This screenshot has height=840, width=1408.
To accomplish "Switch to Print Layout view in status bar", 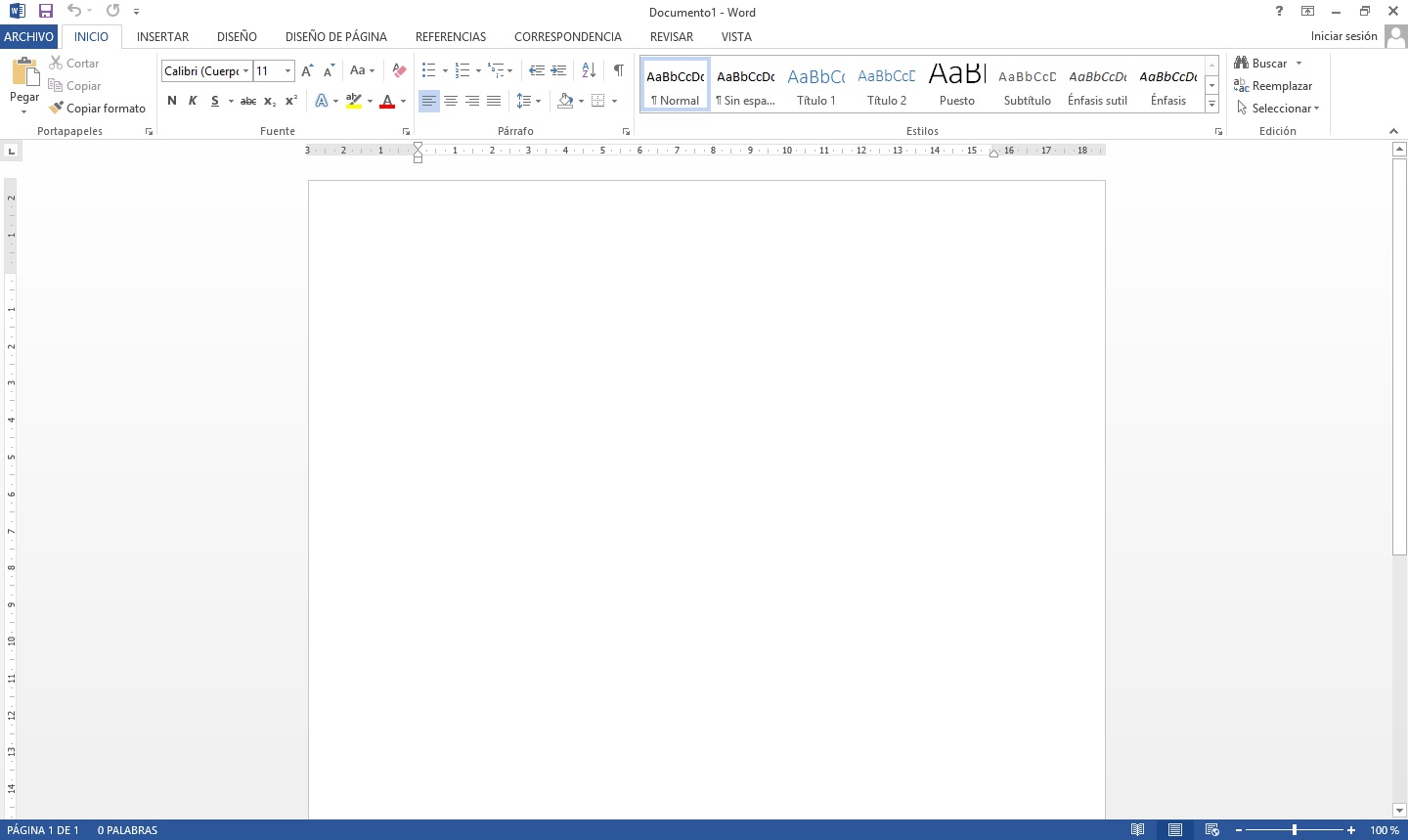I will pyautogui.click(x=1175, y=830).
